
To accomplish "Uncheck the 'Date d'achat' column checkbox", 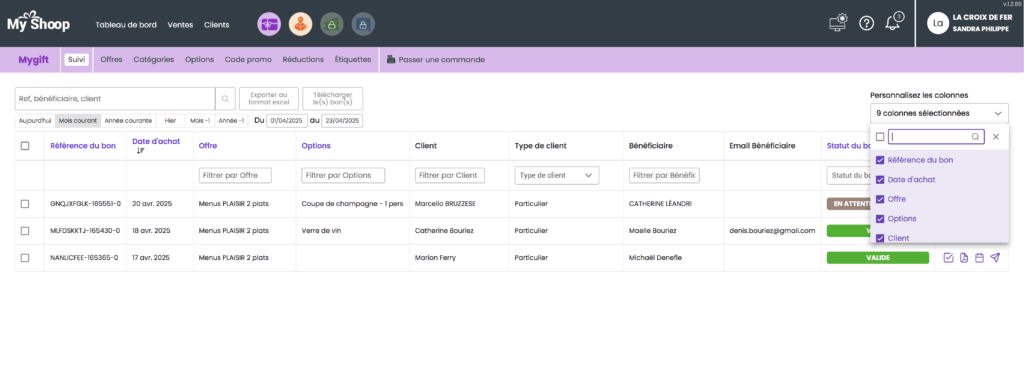I will pyautogui.click(x=880, y=180).
